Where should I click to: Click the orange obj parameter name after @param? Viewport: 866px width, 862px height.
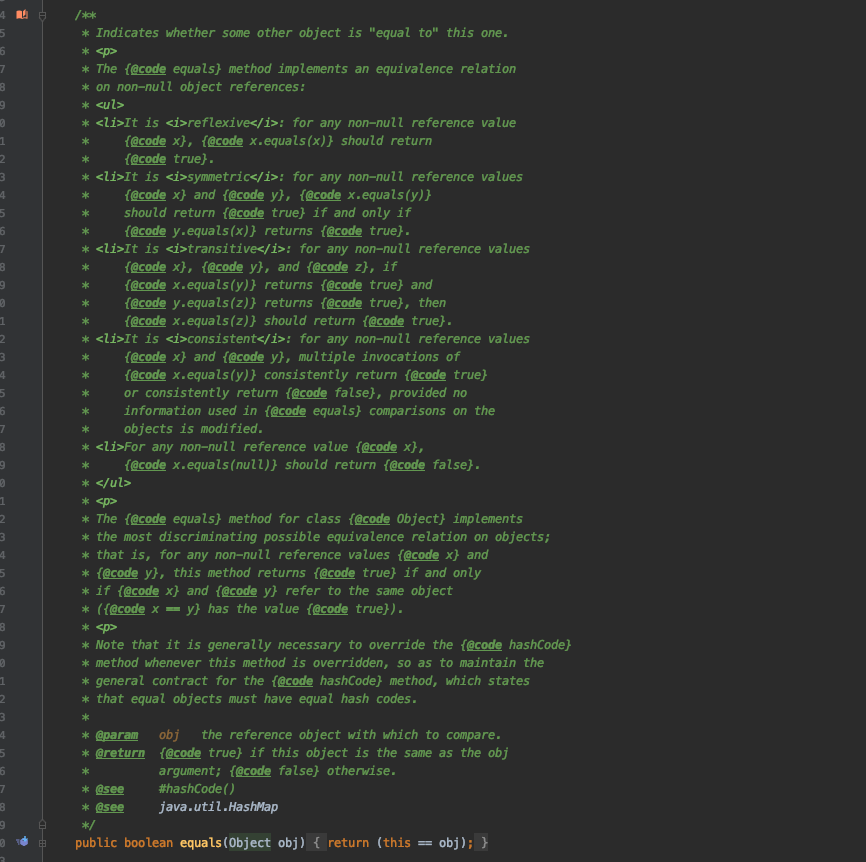click(x=169, y=735)
